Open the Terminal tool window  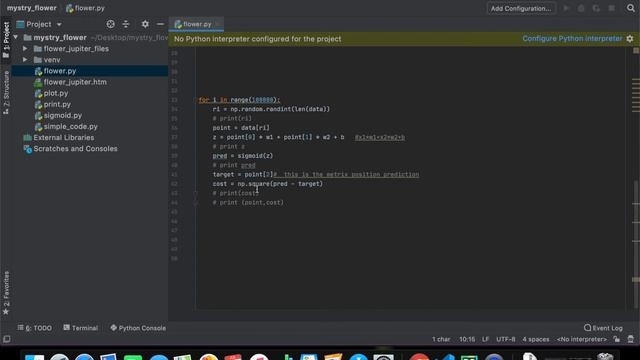(81, 328)
